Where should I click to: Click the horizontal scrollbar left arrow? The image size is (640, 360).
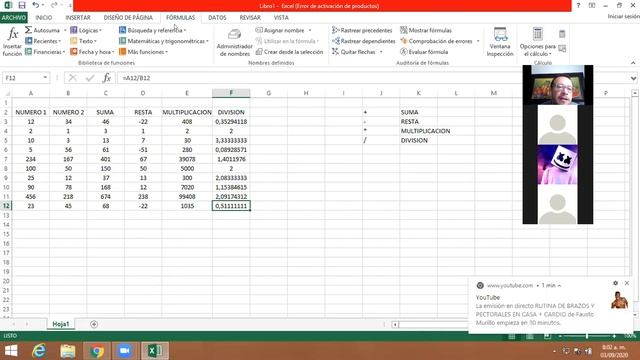click(x=395, y=324)
